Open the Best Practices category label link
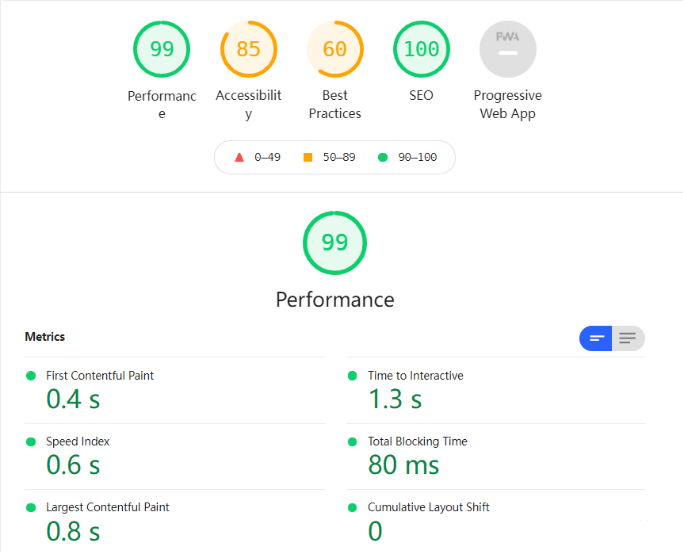The height and width of the screenshot is (552, 683). (x=335, y=105)
